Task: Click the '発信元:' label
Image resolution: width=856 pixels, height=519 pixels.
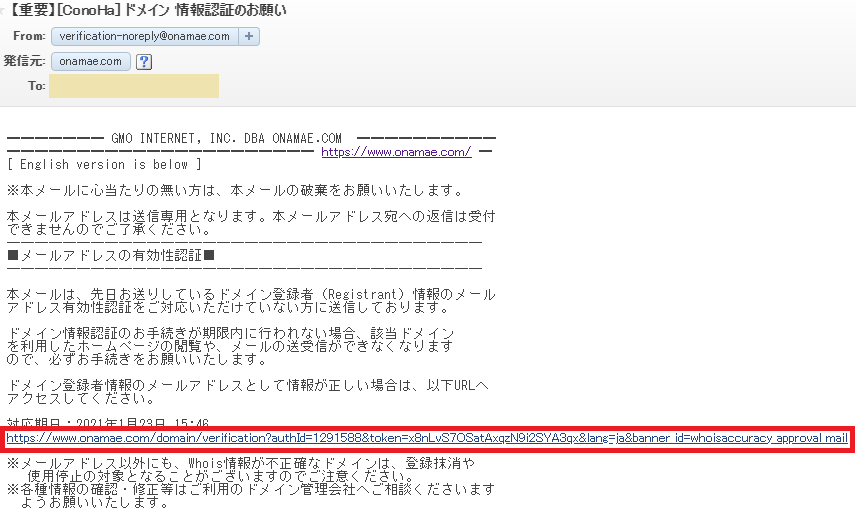Action: pos(25,61)
